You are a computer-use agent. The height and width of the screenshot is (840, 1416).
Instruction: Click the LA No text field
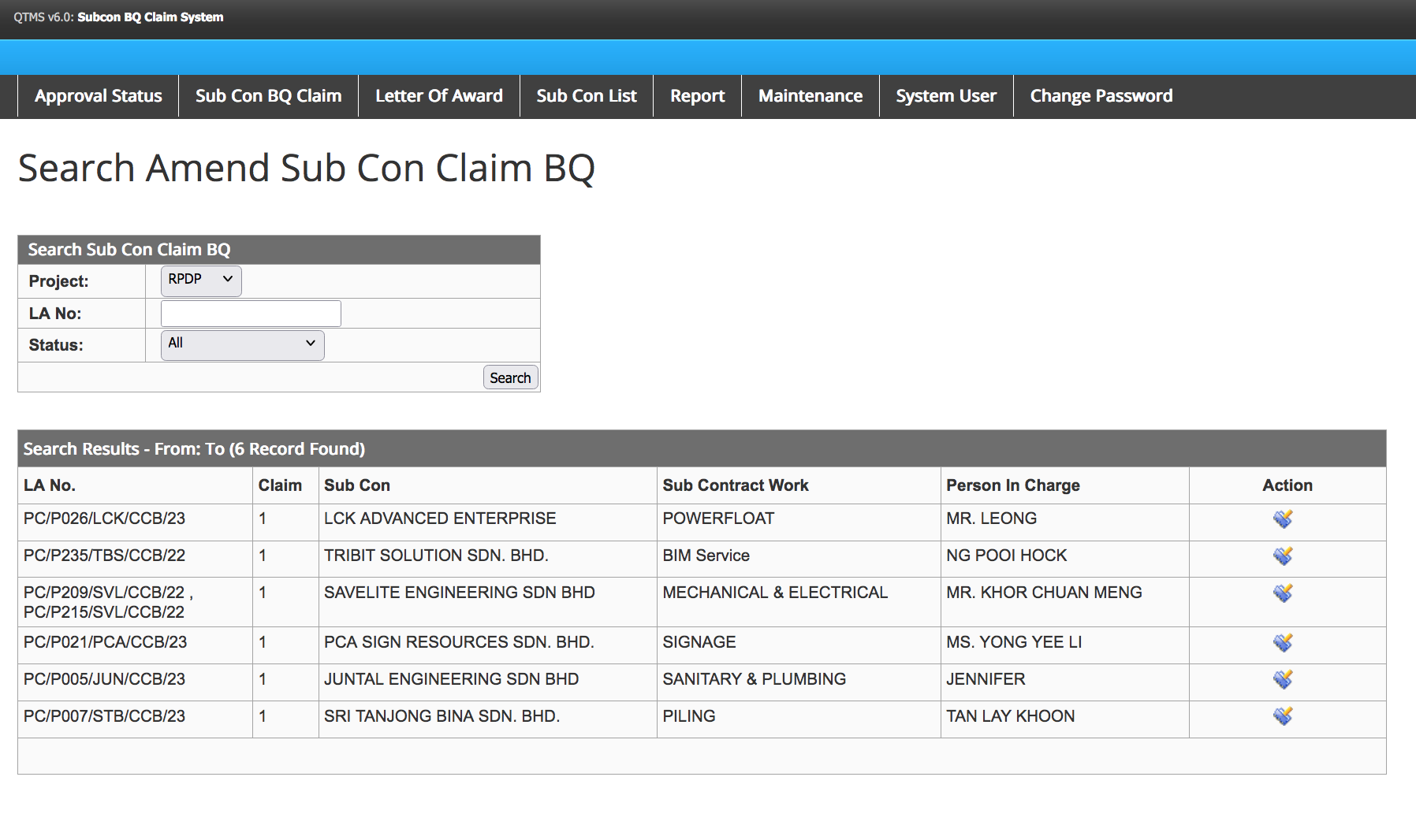251,314
